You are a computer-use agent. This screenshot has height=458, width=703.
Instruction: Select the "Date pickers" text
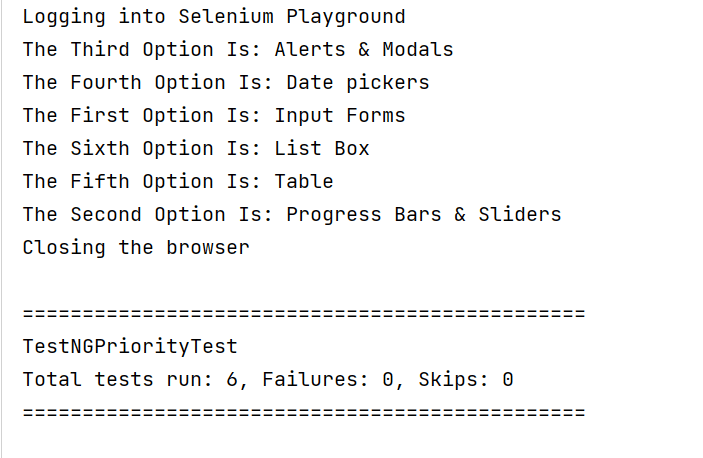[357, 83]
